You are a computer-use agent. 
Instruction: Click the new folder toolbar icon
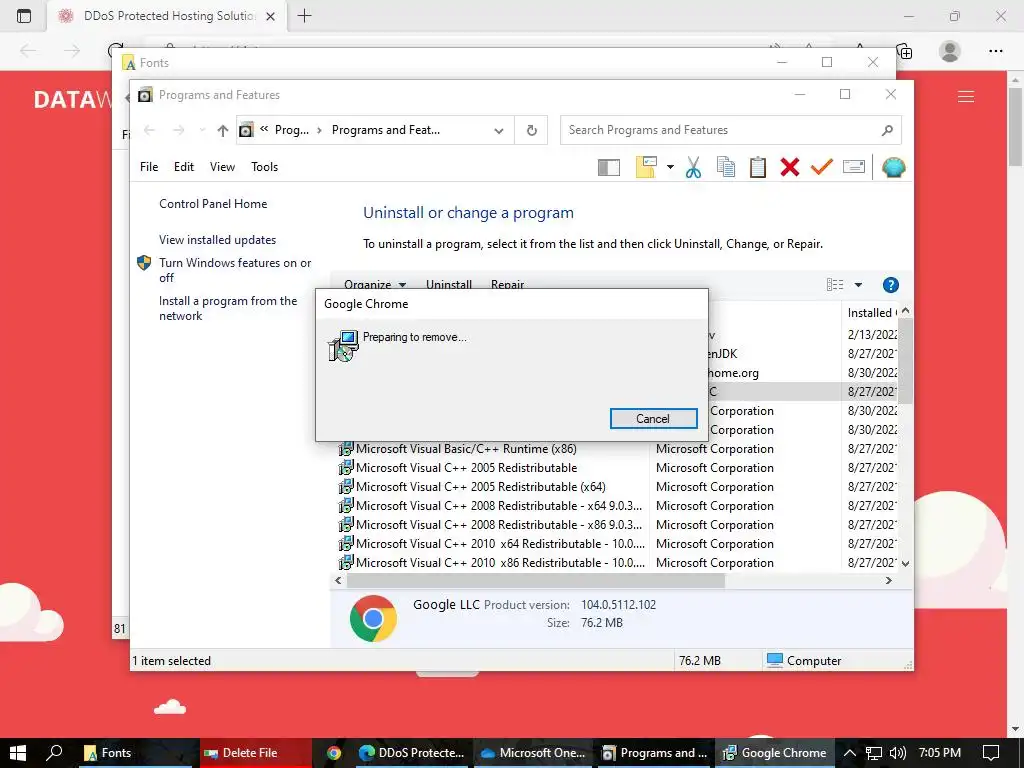pyautogui.click(x=646, y=167)
